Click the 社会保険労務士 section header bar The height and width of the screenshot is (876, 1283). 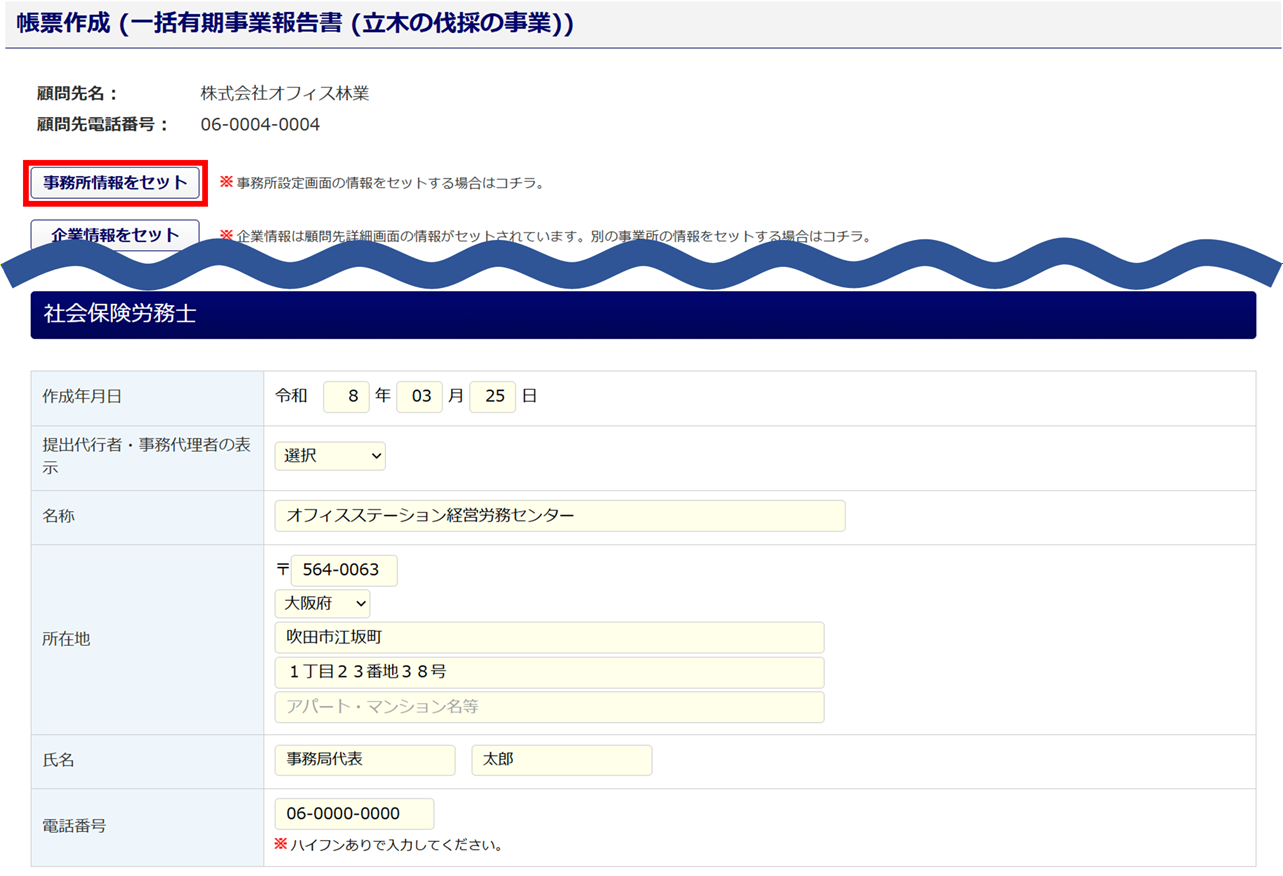[x=642, y=315]
